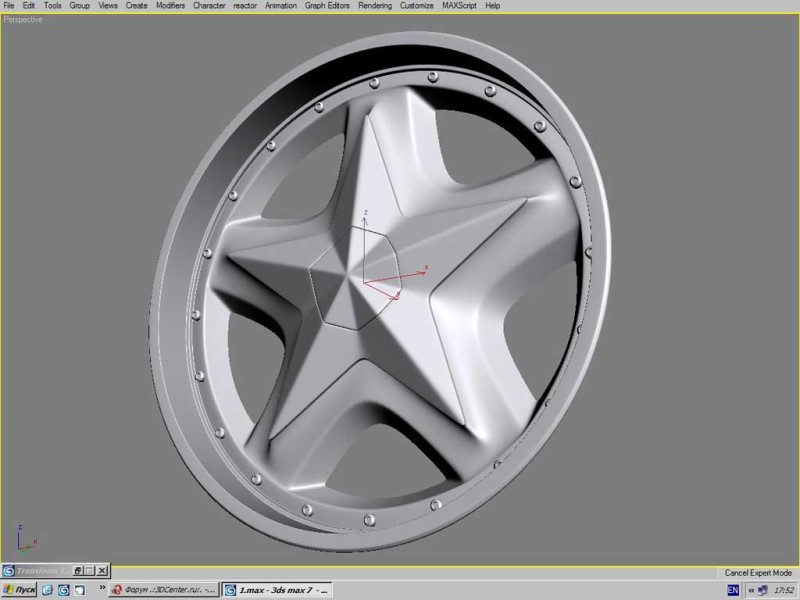Open the Create menu
Viewport: 800px width, 600px height.
click(x=136, y=6)
